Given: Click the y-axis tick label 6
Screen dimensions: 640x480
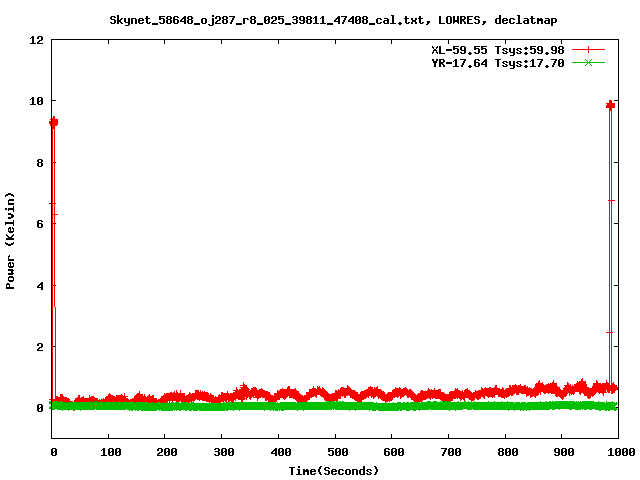Looking at the screenshot, I should pyautogui.click(x=40, y=224).
